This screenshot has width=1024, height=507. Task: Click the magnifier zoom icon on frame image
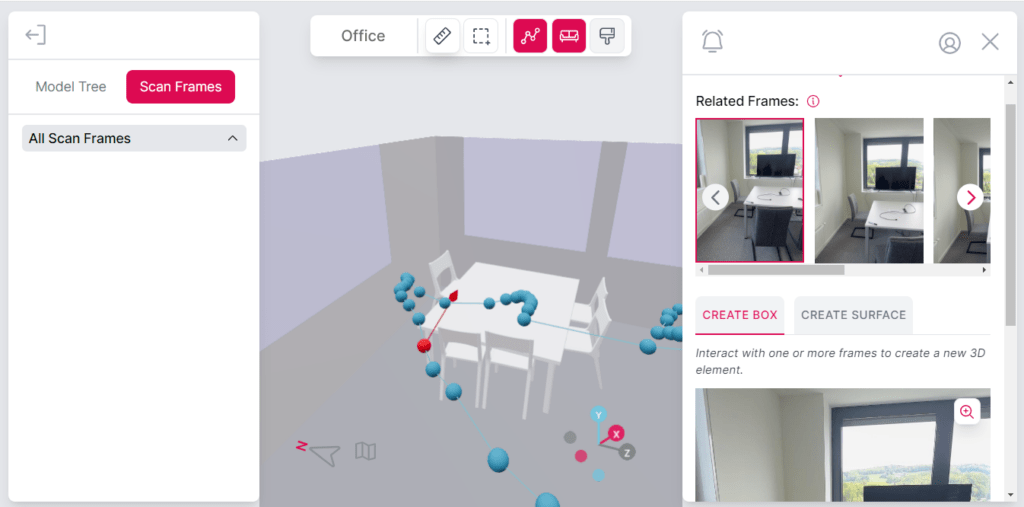coord(967,412)
